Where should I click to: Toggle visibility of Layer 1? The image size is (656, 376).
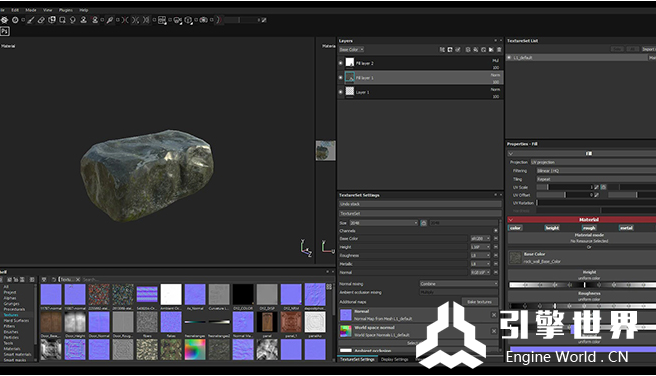point(341,92)
